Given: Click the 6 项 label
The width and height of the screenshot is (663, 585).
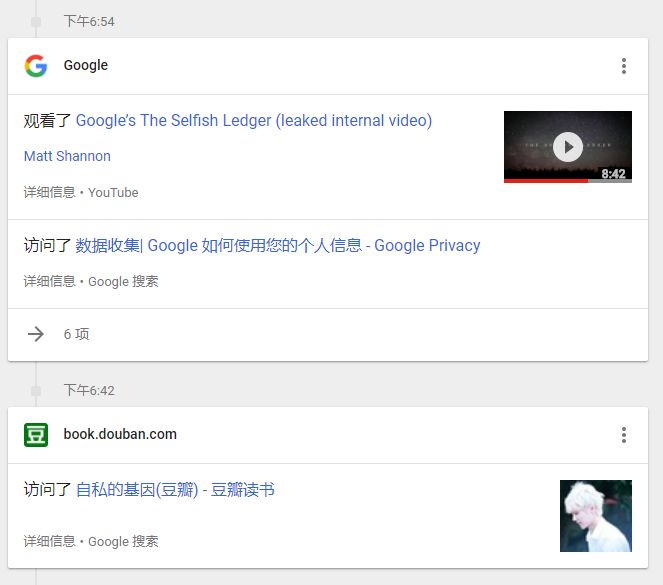Looking at the screenshot, I should [77, 334].
